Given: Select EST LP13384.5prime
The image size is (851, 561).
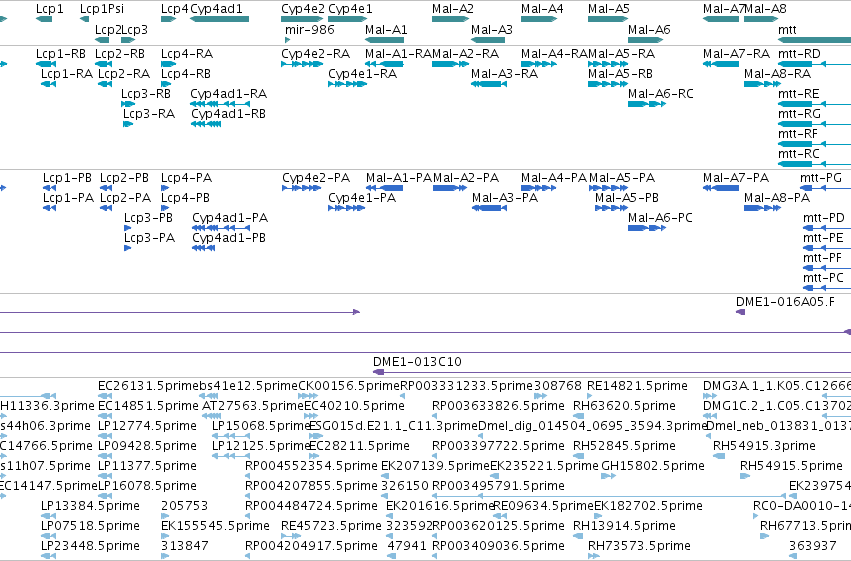Looking at the screenshot, I should 90,506.
